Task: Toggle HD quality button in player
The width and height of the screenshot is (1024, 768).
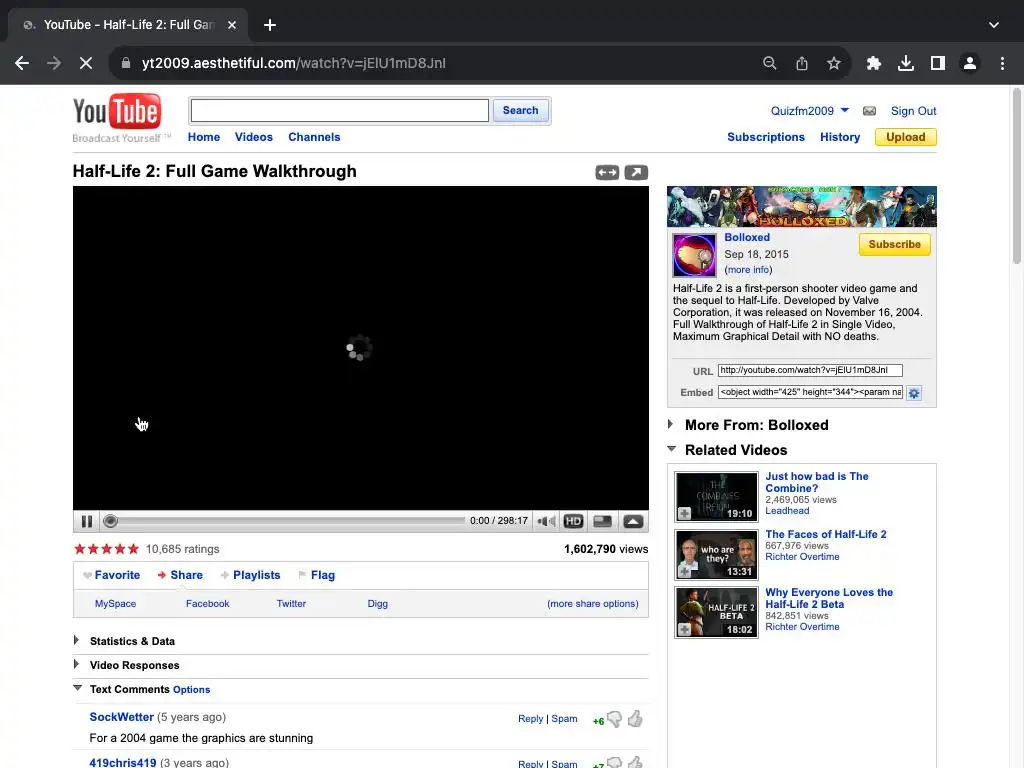Action: click(x=573, y=521)
